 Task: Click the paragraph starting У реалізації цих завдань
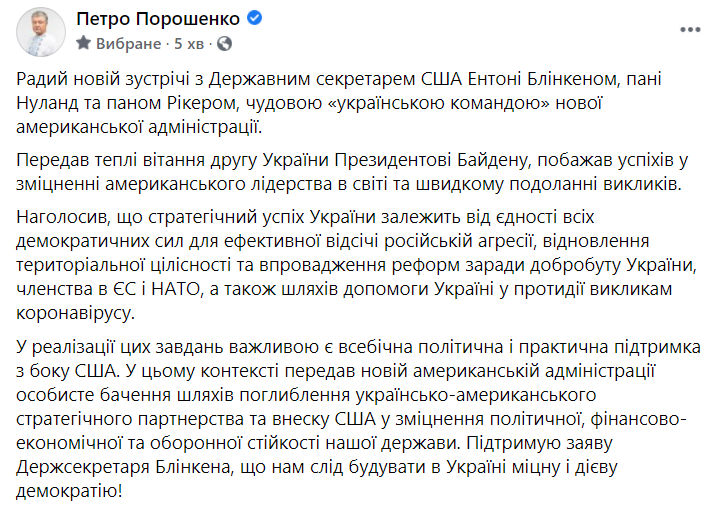click(x=358, y=419)
